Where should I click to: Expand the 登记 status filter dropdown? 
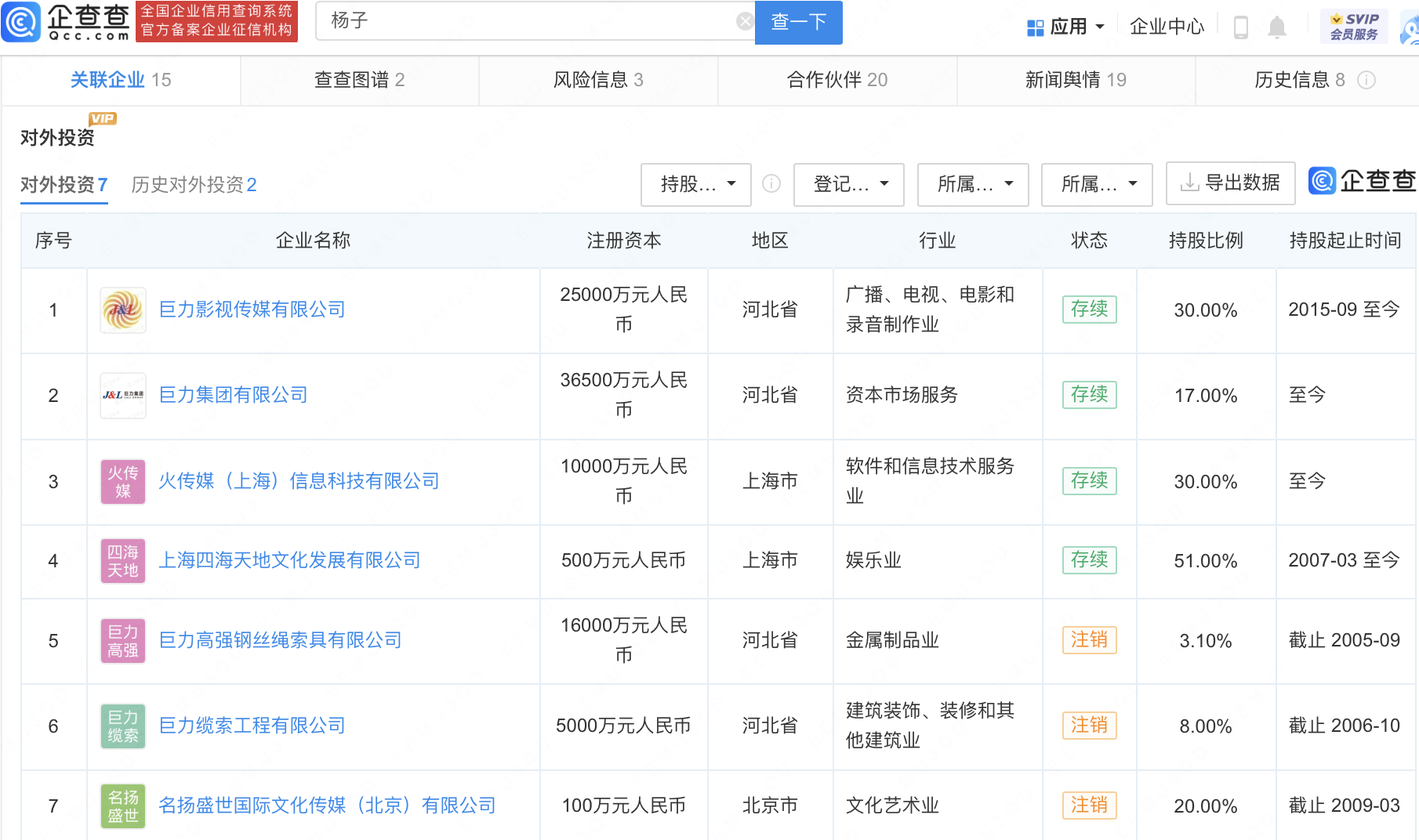coord(849,184)
